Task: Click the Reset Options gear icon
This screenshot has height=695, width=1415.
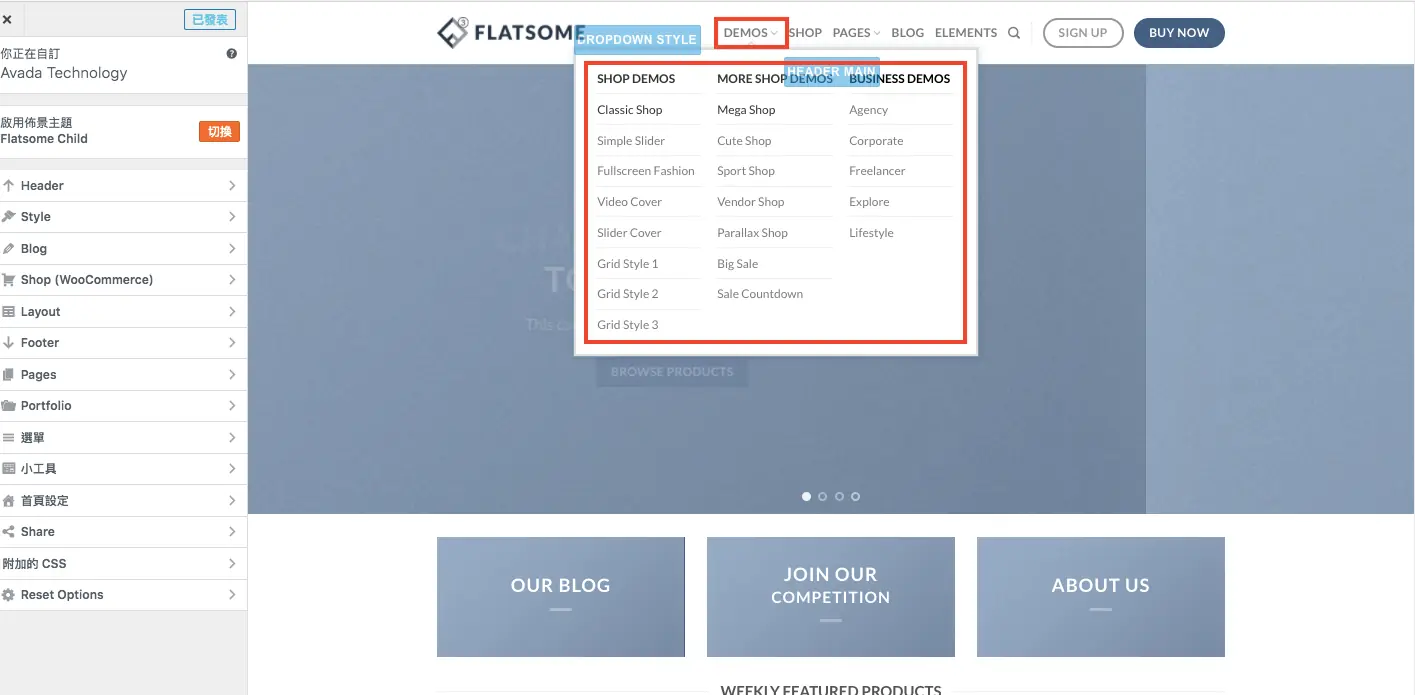Action: [x=9, y=594]
